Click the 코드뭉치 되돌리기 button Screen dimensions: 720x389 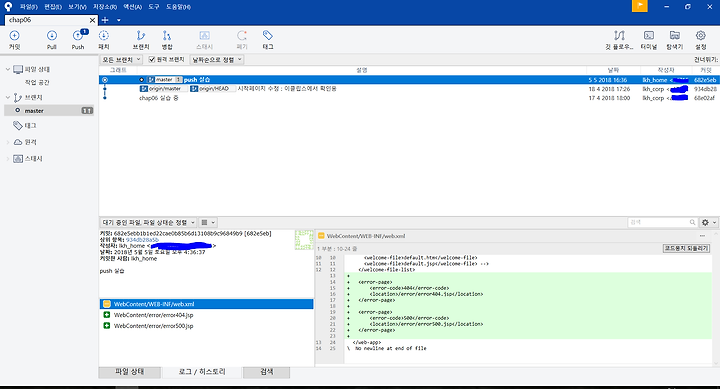tap(686, 248)
